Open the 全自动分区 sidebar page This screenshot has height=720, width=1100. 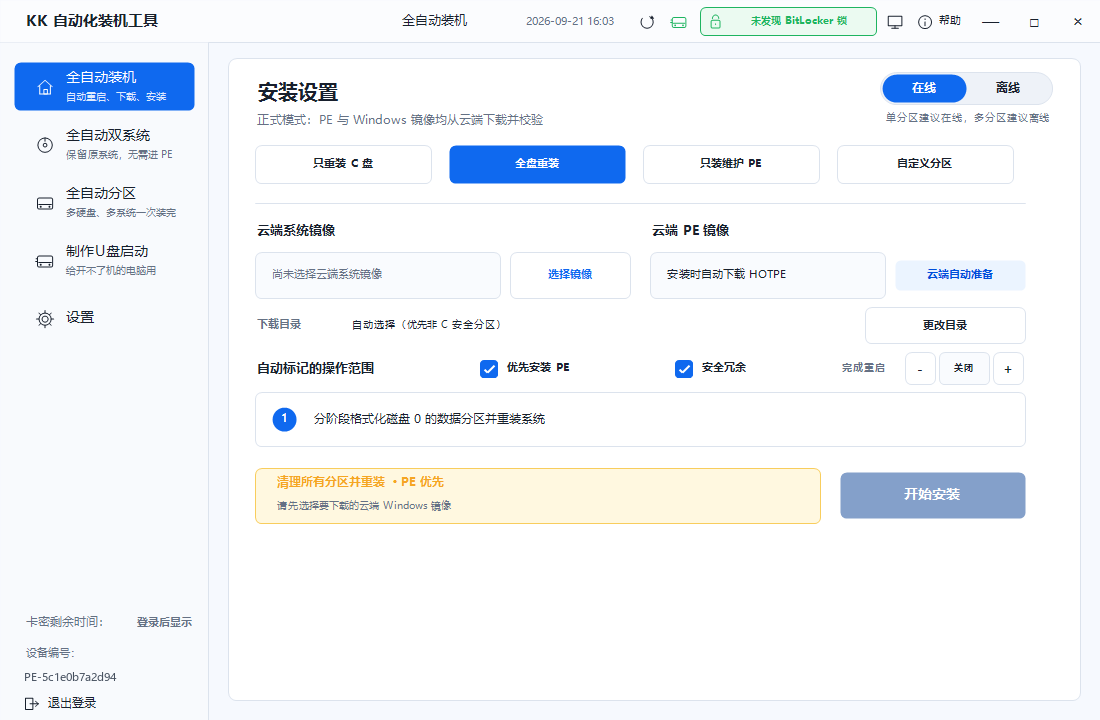pos(105,202)
